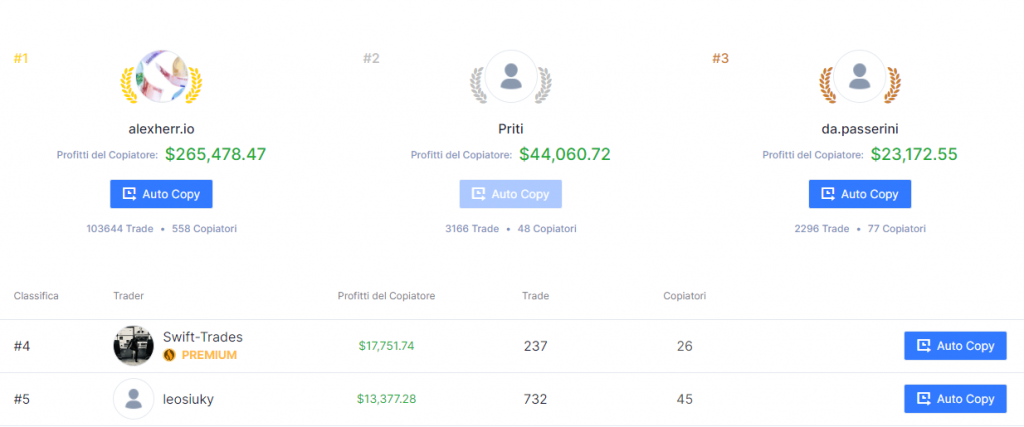Click Priti's silver laurel avatar
Screen dimensions: 1024x427
coord(511,77)
